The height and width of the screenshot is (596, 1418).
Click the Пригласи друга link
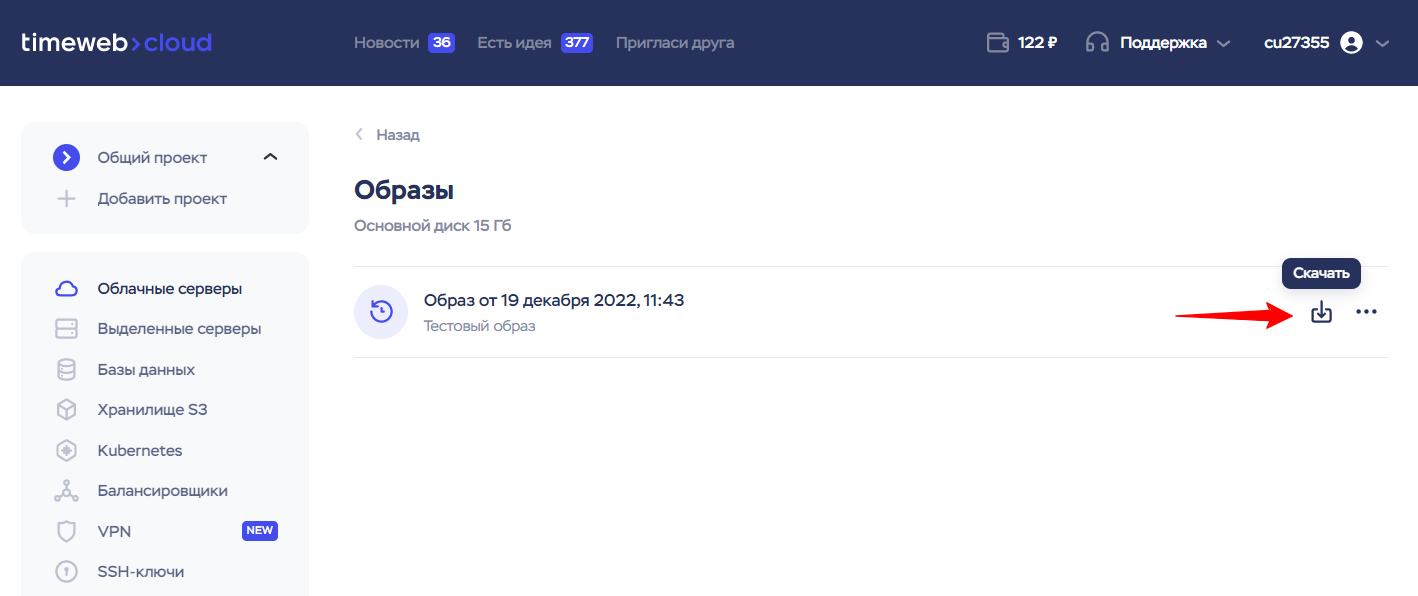(x=675, y=43)
